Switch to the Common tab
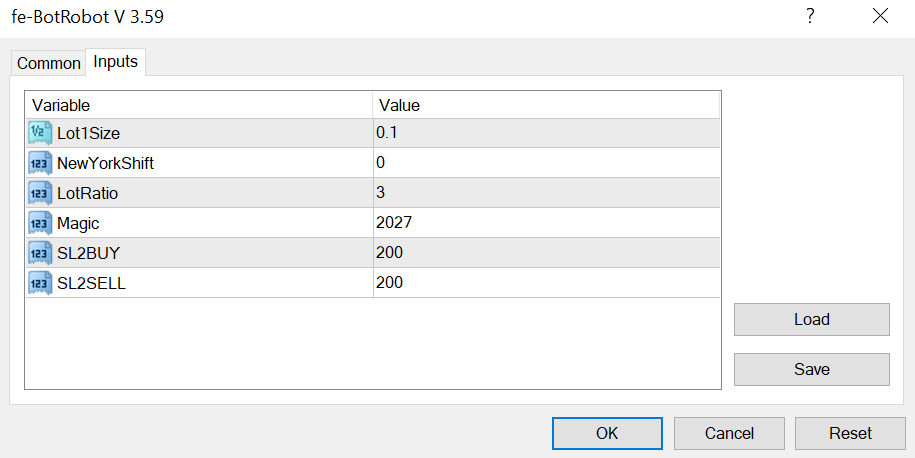The width and height of the screenshot is (915, 458). (x=48, y=63)
